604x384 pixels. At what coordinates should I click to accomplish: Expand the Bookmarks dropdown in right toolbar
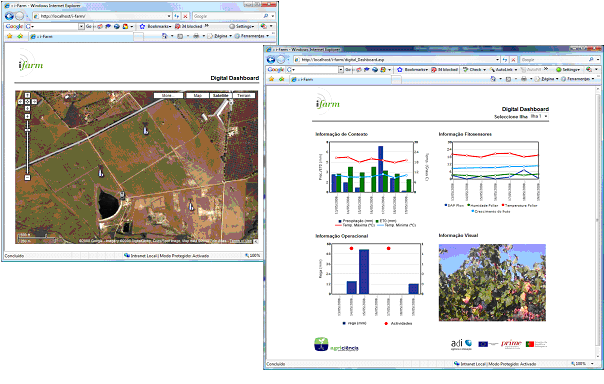[x=413, y=70]
